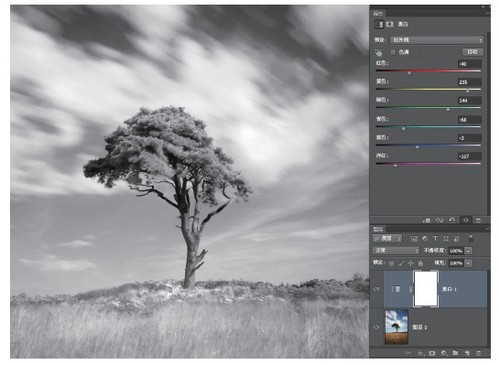This screenshot has width=500, height=365.
Task: Click the Black & White adjustment layer icon
Action: coord(396,289)
